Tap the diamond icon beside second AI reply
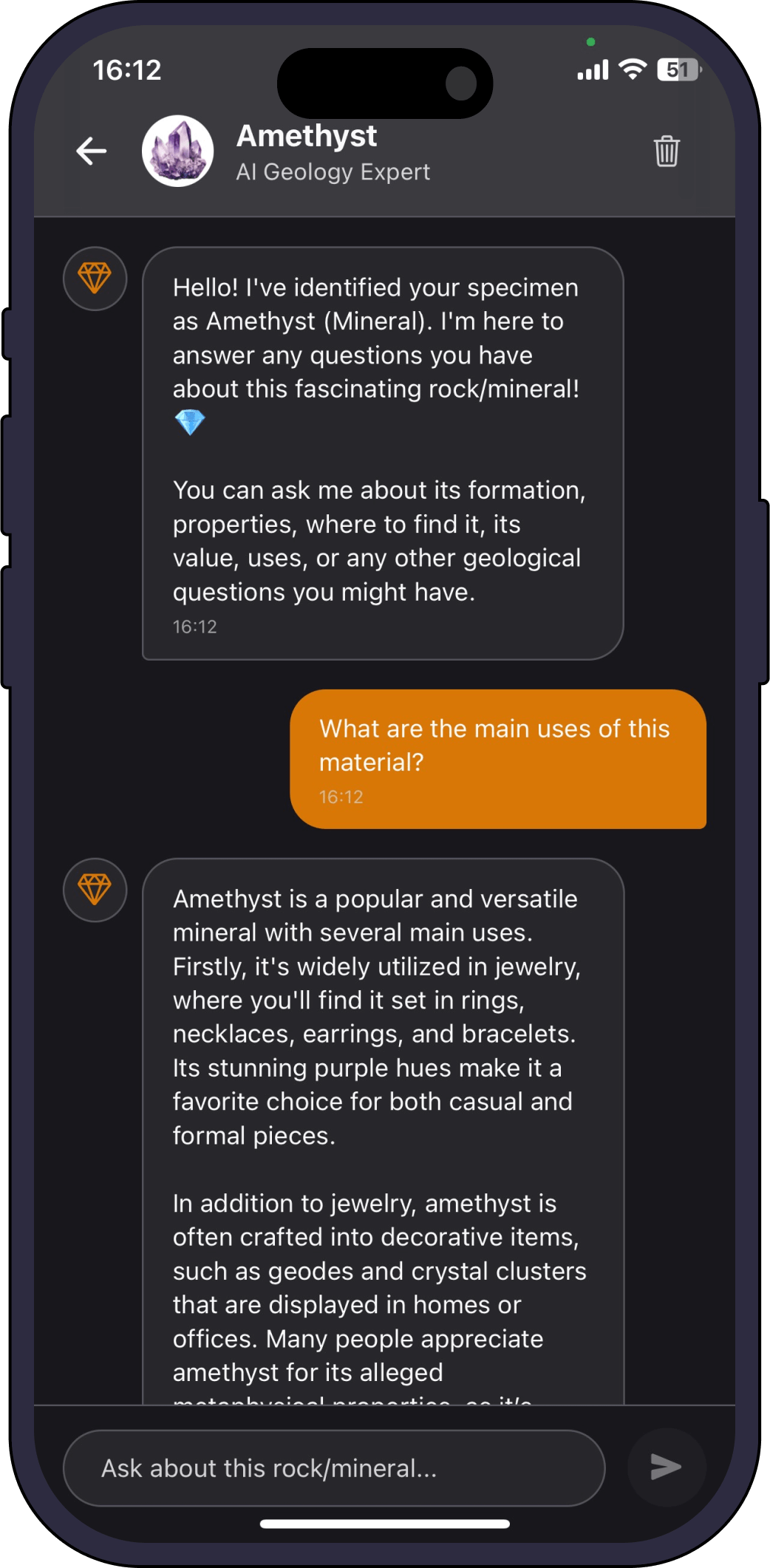The height and width of the screenshot is (1568, 770). (95, 890)
